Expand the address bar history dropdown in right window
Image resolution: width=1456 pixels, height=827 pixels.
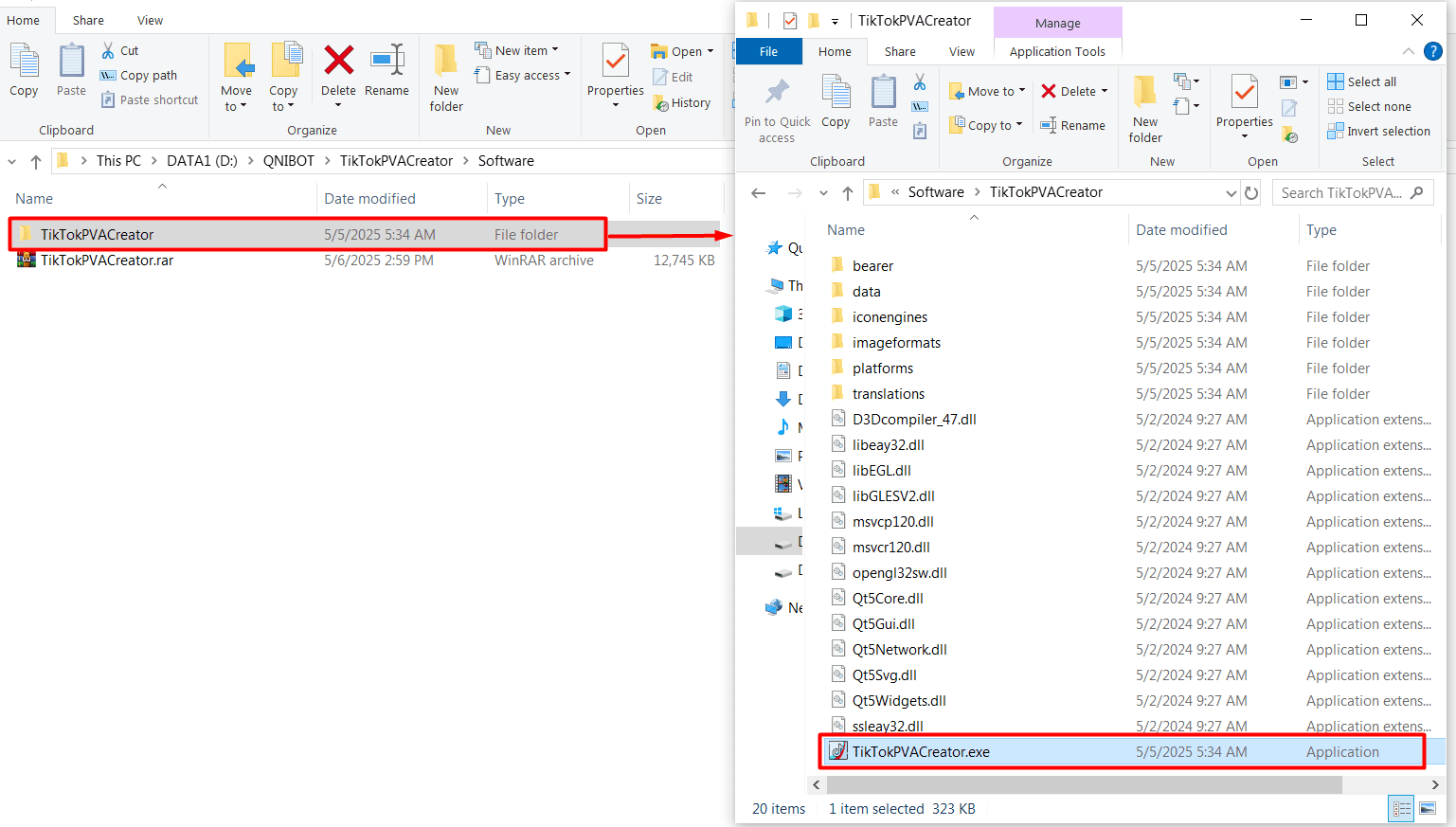(1231, 192)
